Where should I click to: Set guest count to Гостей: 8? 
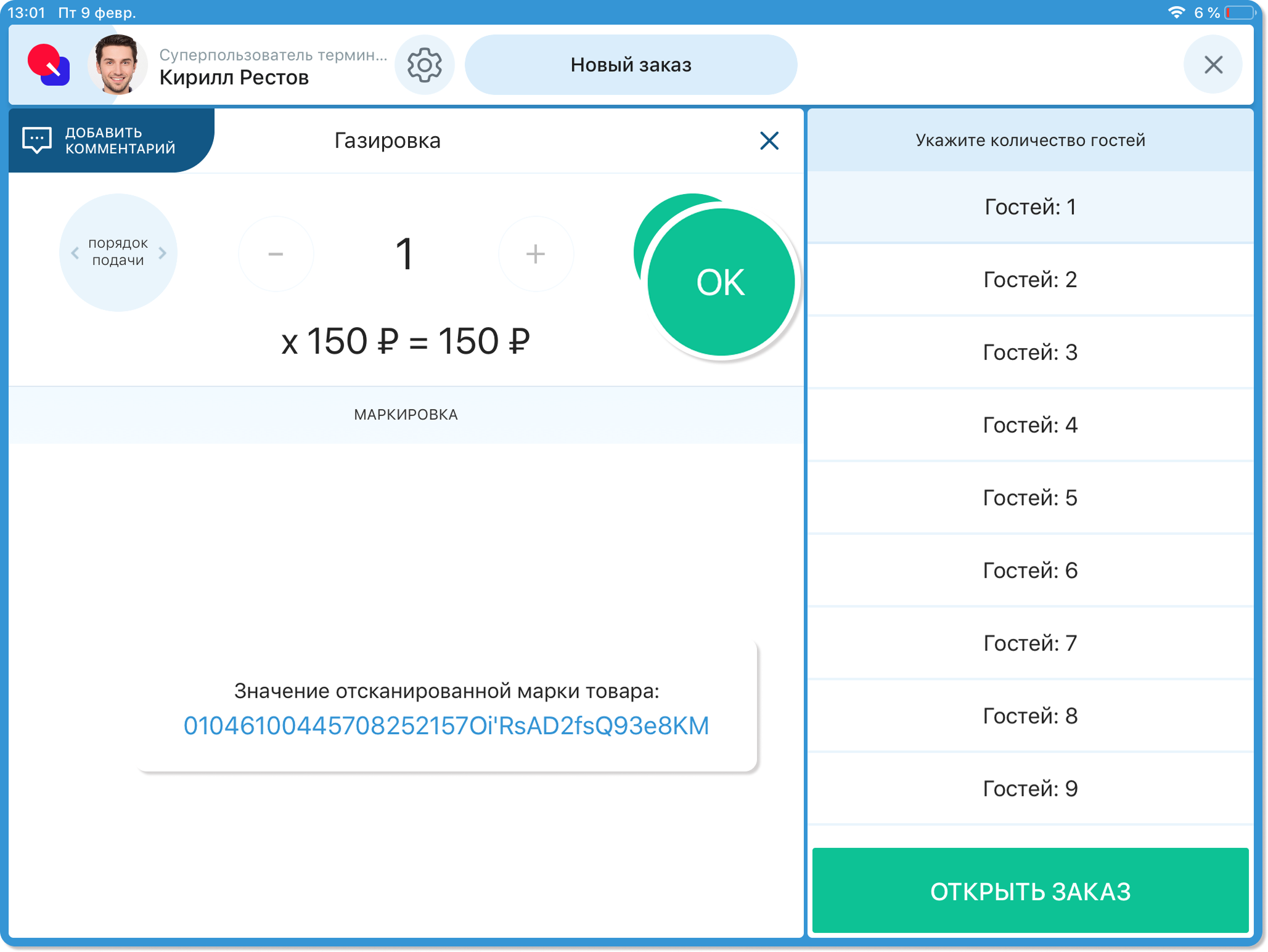(x=1030, y=716)
